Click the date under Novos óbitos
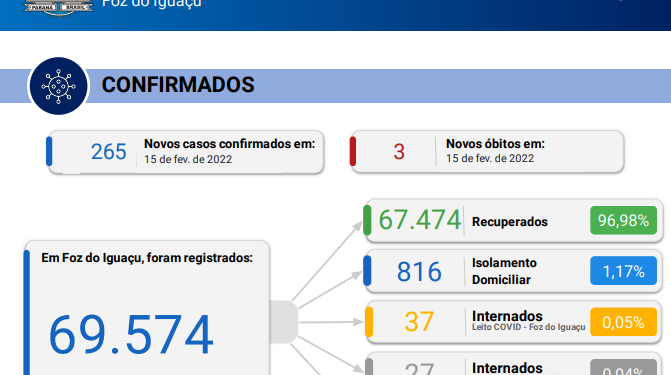 pos(490,158)
